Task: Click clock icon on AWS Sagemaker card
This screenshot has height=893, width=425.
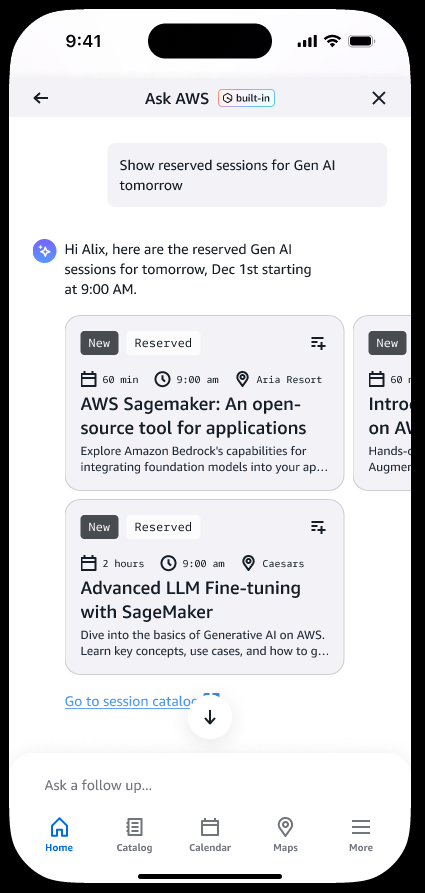Action: pos(163,379)
